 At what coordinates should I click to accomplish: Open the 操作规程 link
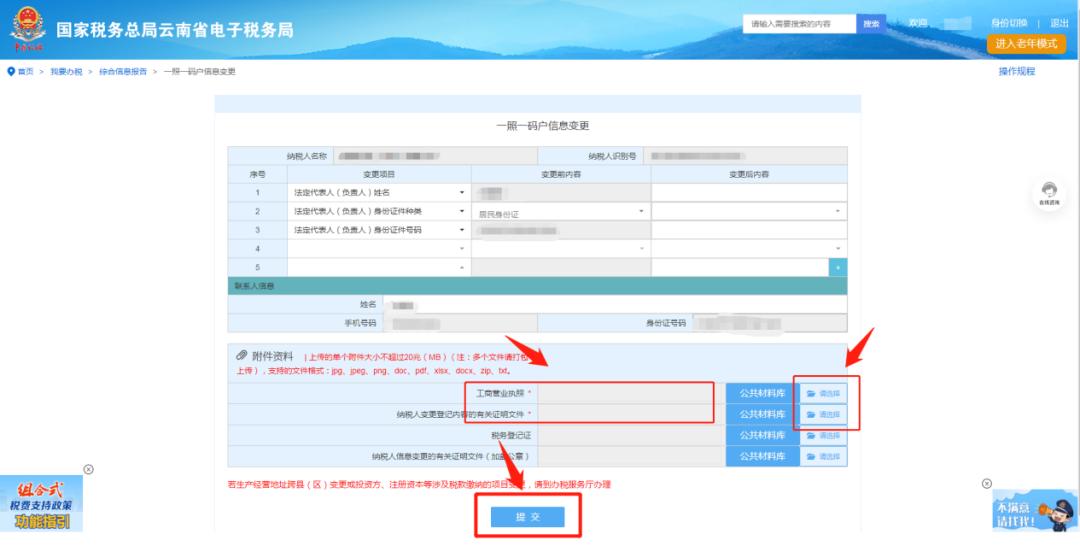pos(1017,71)
